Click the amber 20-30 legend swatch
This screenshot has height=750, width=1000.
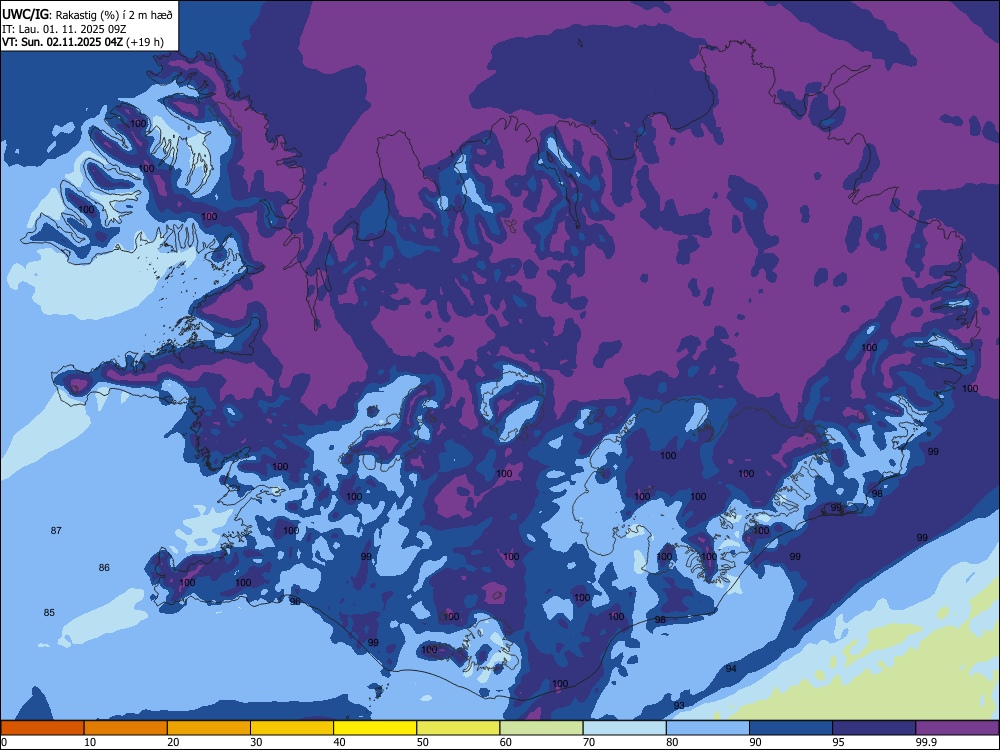[209, 728]
